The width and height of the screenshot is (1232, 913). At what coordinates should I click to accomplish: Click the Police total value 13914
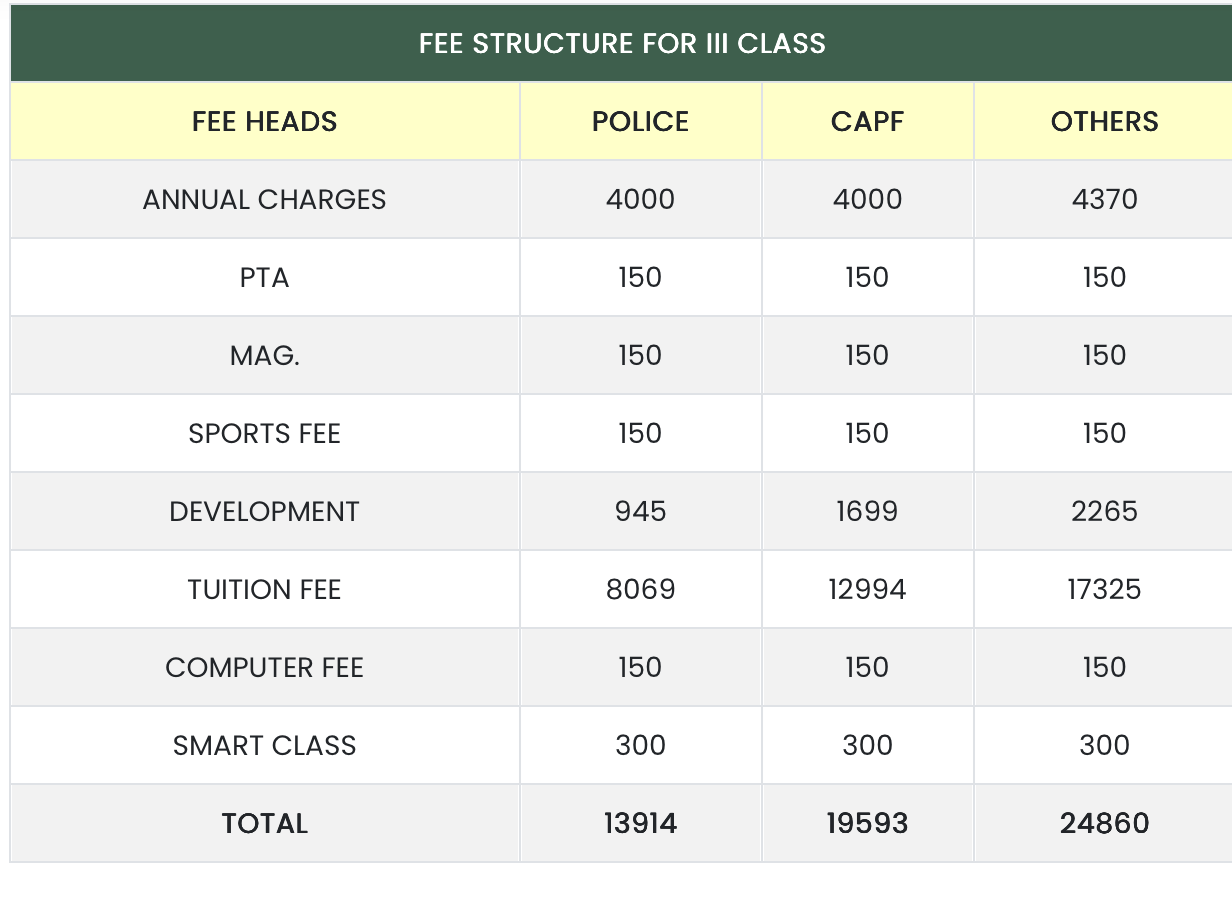640,824
